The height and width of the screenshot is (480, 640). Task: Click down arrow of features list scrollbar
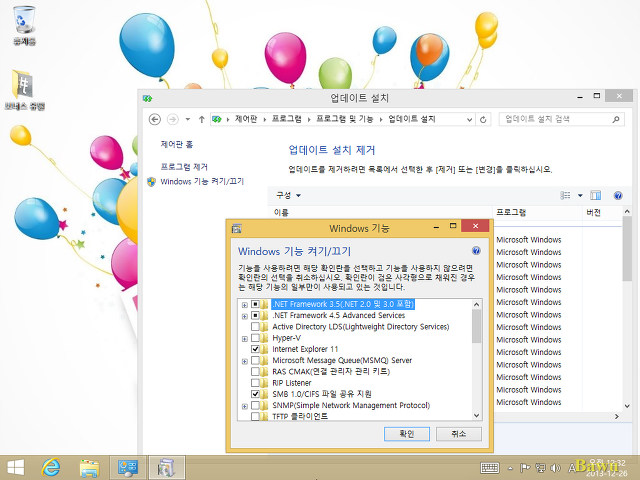pos(476,416)
